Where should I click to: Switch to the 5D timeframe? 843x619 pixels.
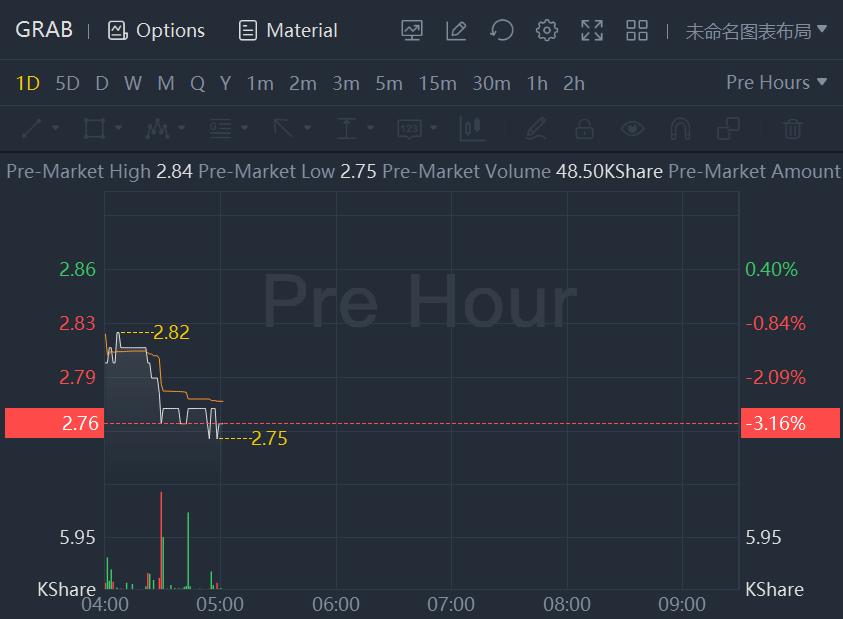coord(67,84)
